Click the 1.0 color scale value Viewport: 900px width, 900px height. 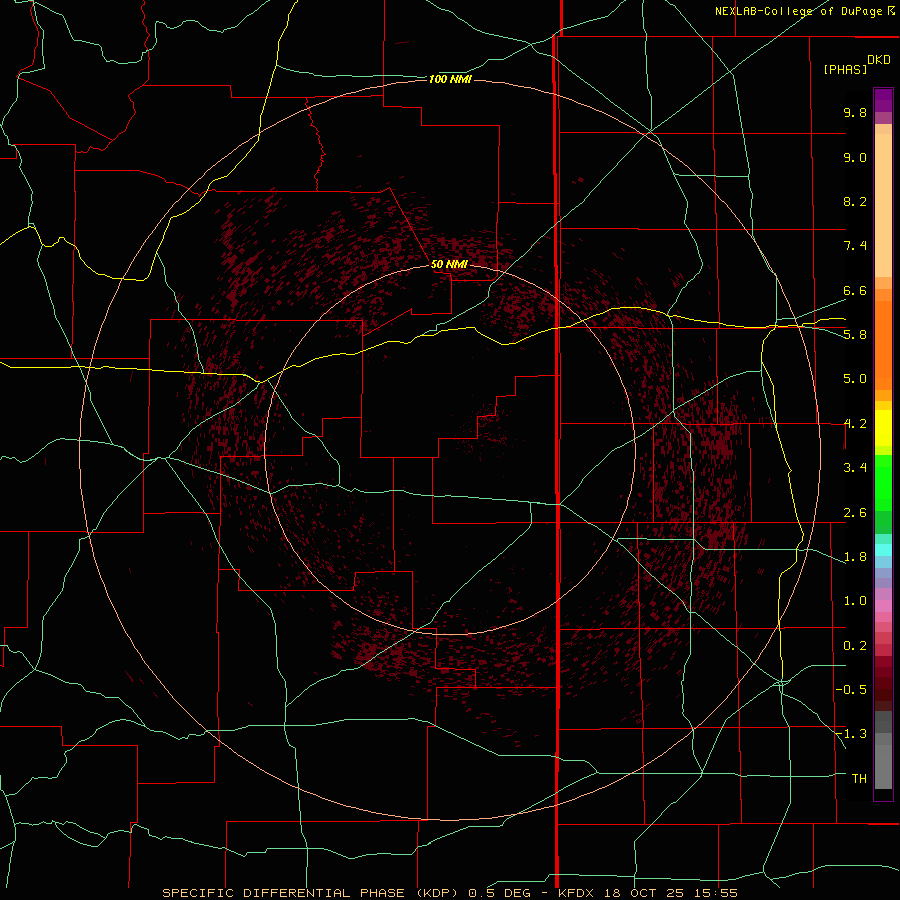(855, 601)
